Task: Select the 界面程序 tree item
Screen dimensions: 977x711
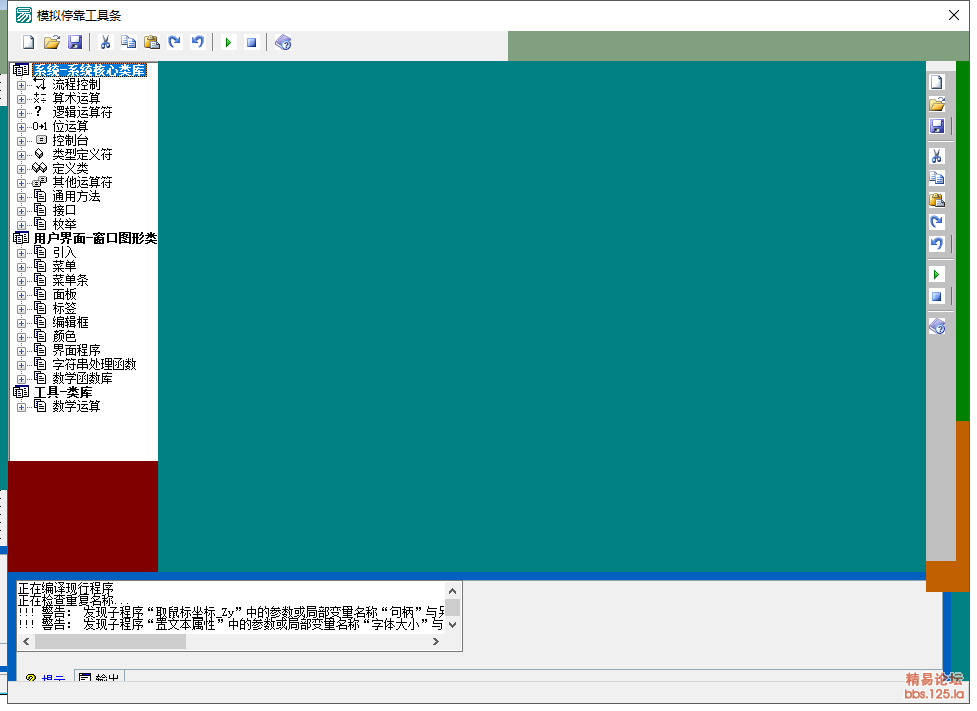Action: [x=76, y=350]
